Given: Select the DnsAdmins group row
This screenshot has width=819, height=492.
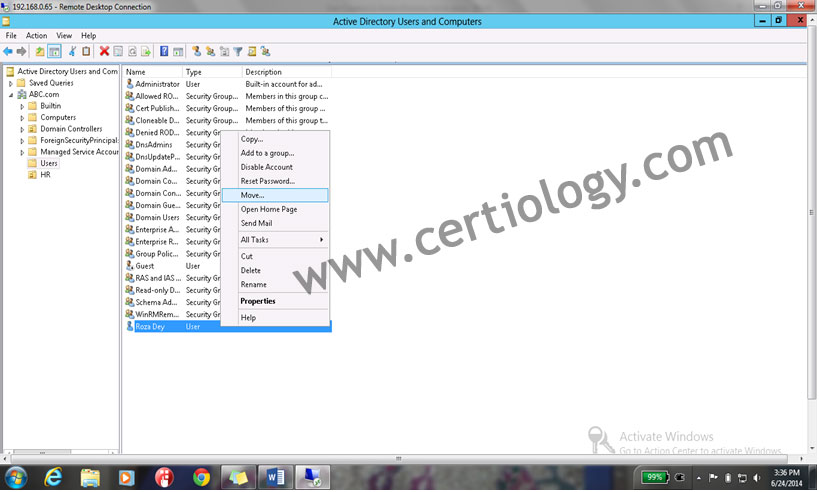Looking at the screenshot, I should [172, 145].
